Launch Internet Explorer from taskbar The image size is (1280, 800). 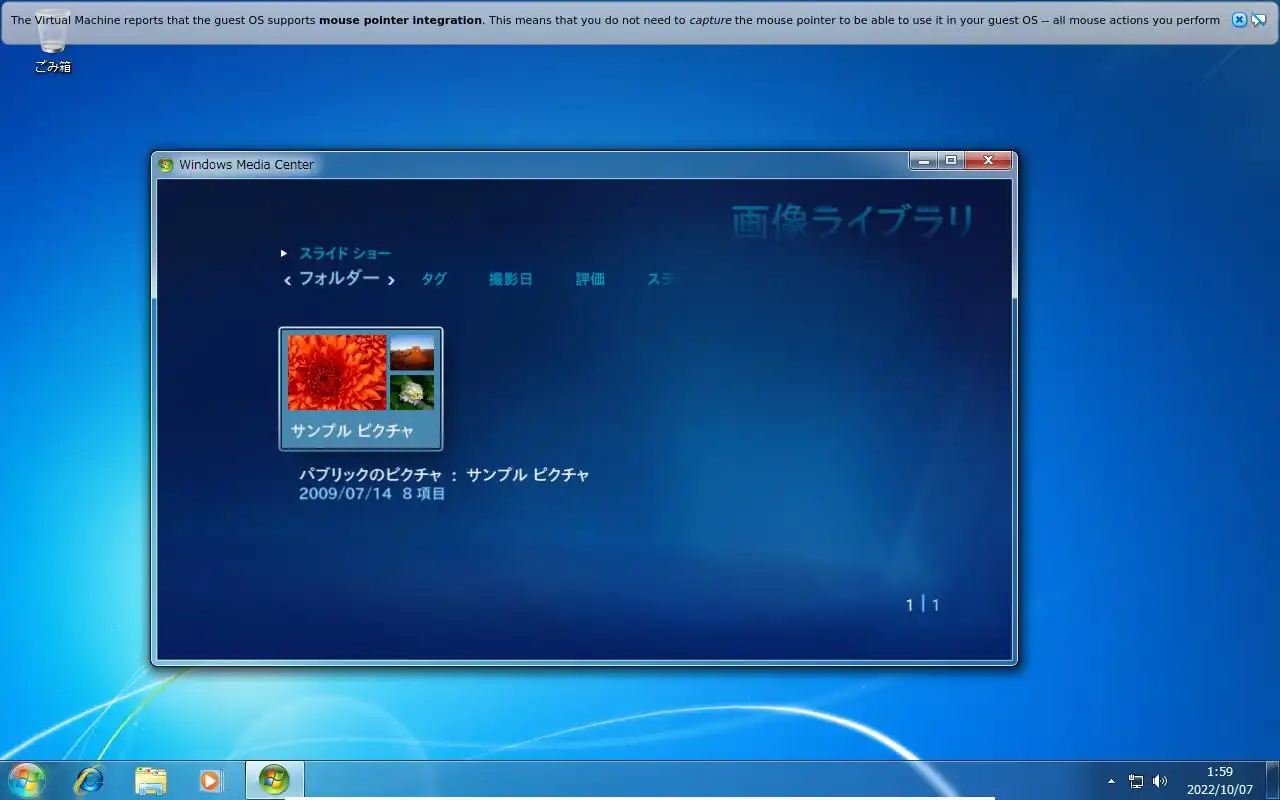pos(90,780)
